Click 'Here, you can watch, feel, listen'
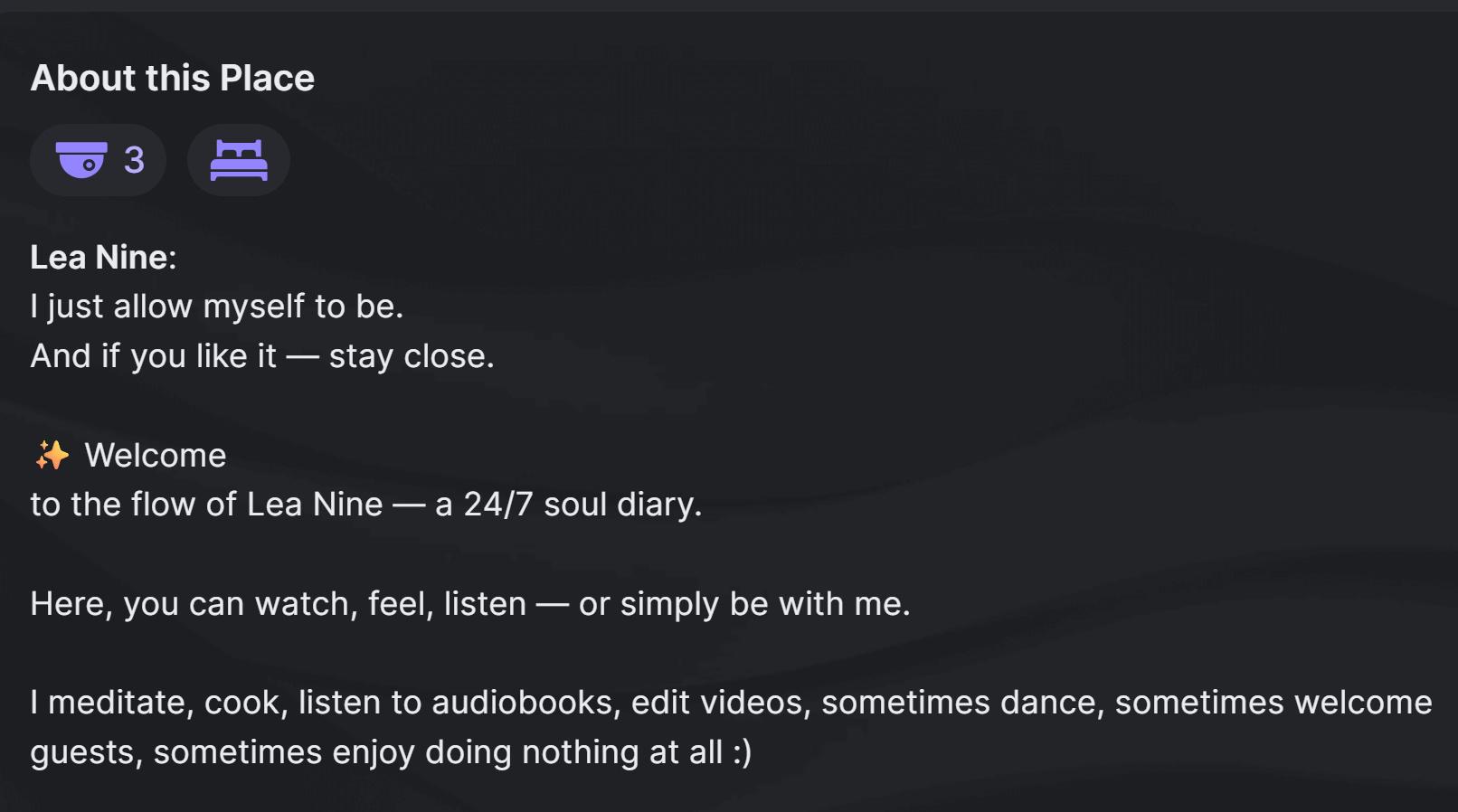The height and width of the screenshot is (812, 1458). click(x=278, y=604)
